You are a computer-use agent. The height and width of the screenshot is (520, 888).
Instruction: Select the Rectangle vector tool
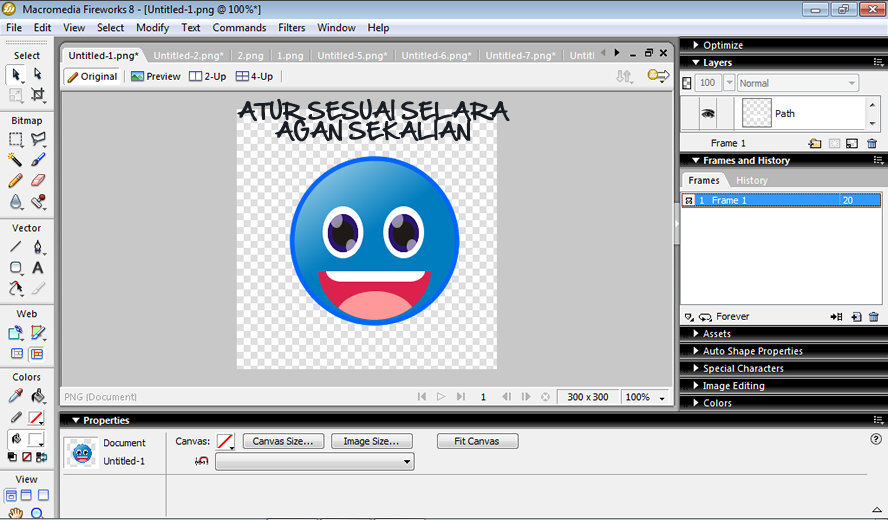pyautogui.click(x=15, y=268)
